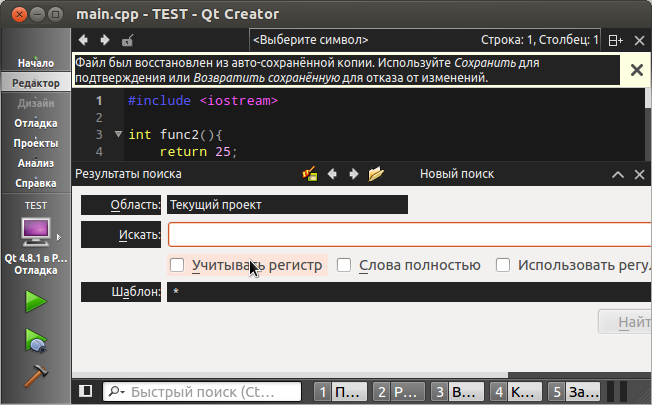Close the current editor document
Screen dimensions: 652x405
tap(640, 40)
